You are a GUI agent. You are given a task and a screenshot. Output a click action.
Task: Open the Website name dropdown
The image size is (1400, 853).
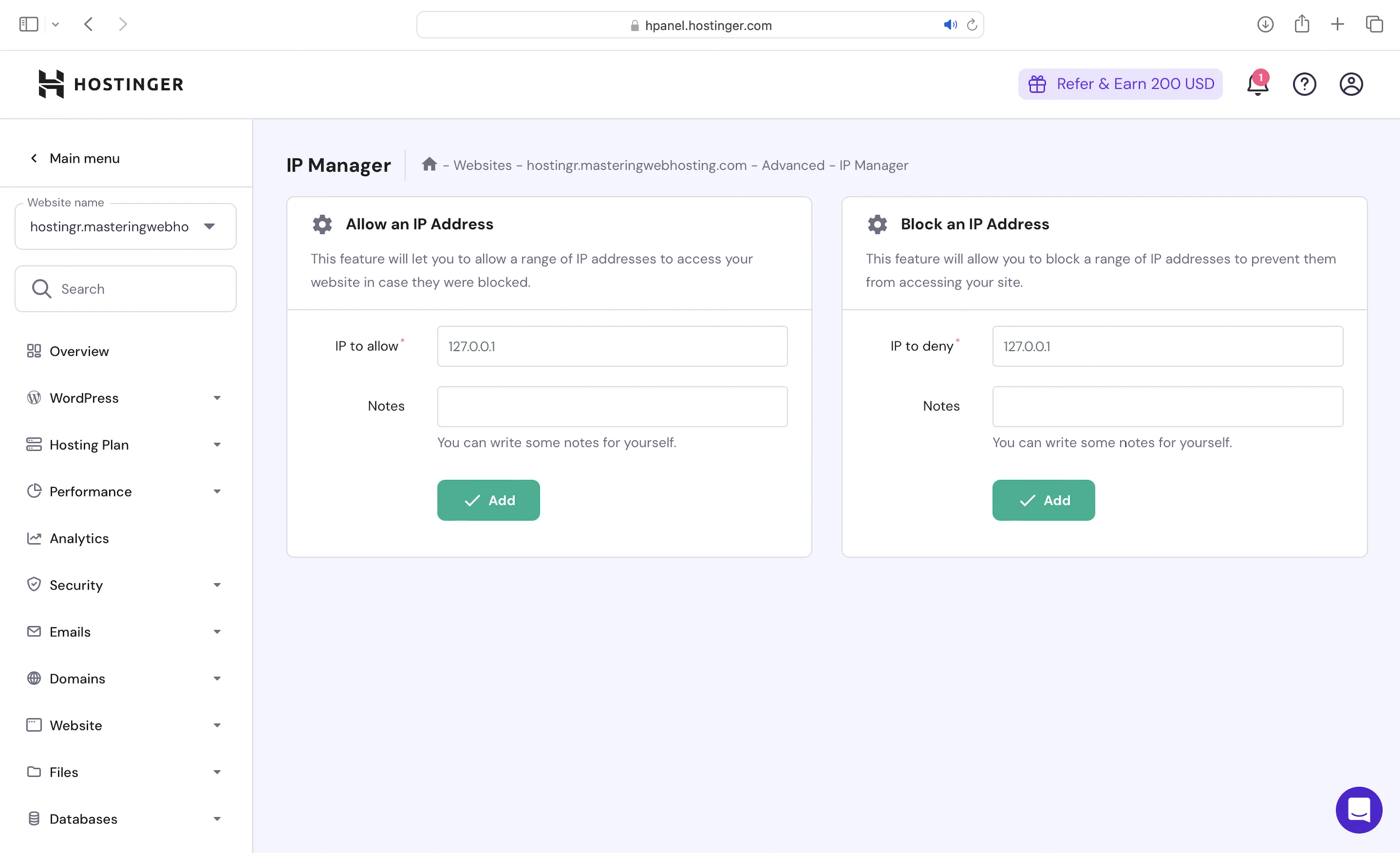pyautogui.click(x=125, y=227)
